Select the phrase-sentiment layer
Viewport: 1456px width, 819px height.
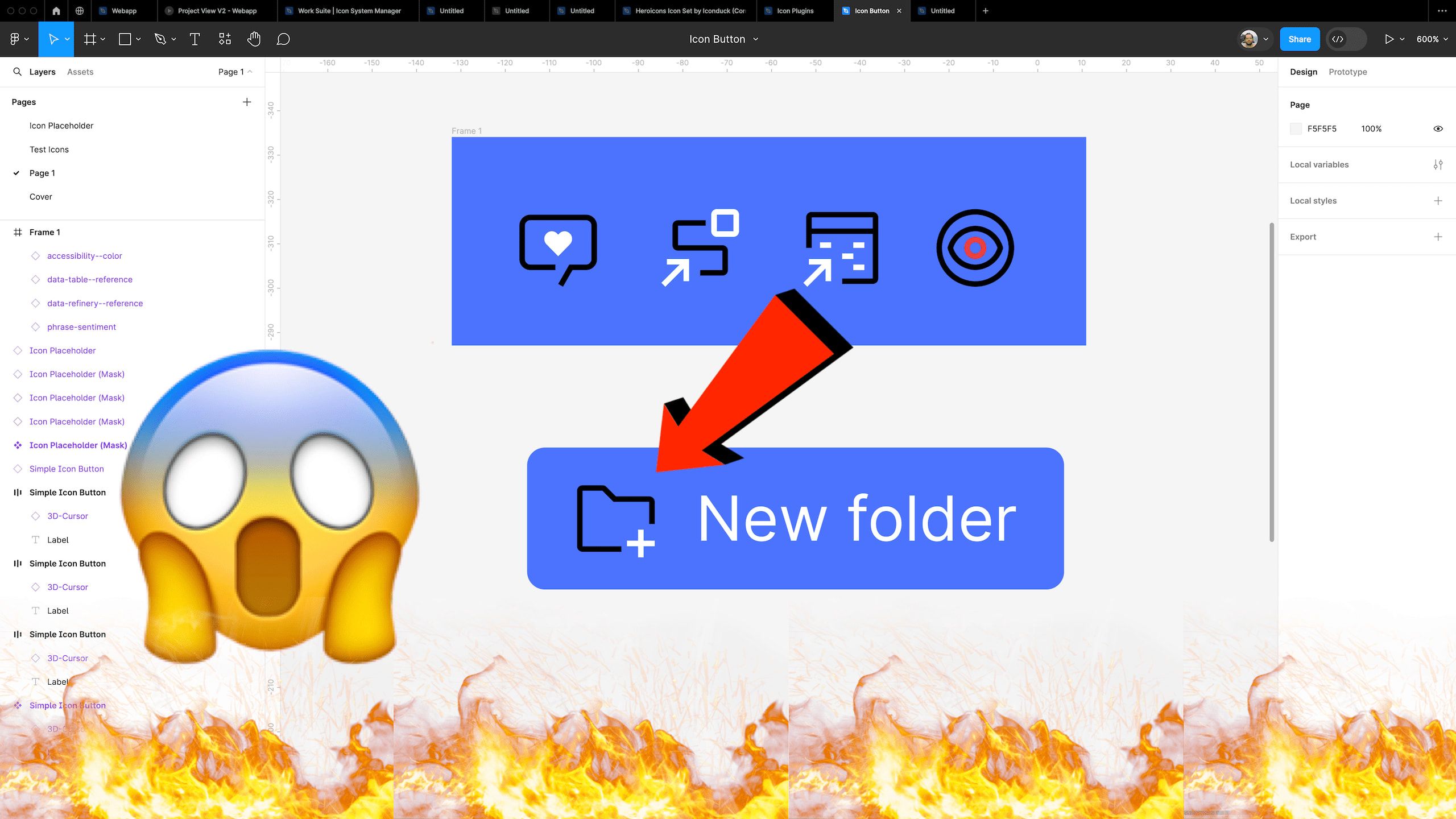point(81,326)
